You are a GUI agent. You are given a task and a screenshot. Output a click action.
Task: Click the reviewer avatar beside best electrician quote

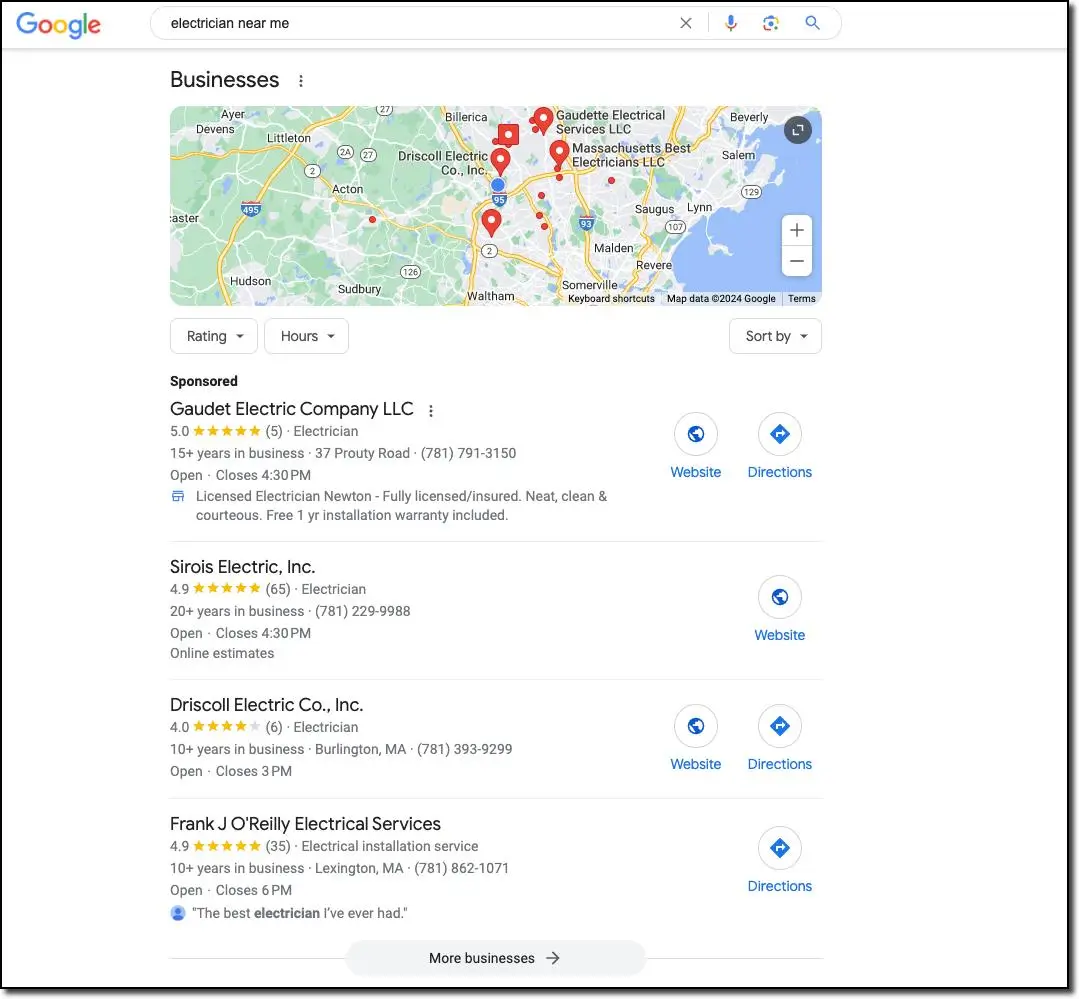click(x=178, y=913)
